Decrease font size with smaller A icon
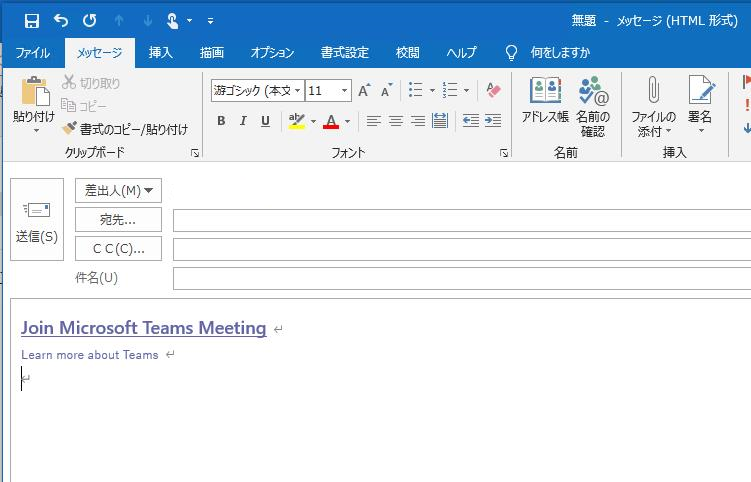 387,90
